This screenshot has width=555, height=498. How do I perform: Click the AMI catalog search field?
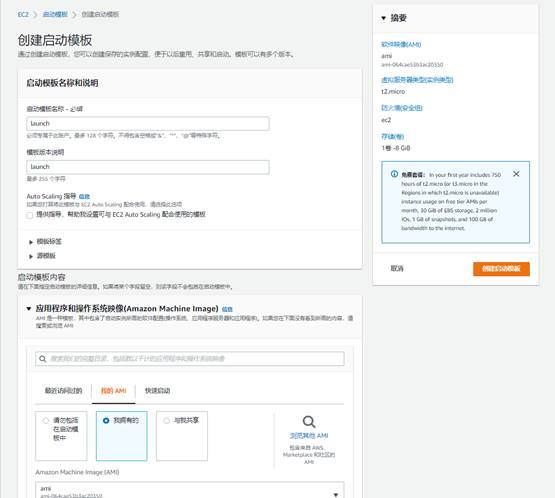pos(190,359)
